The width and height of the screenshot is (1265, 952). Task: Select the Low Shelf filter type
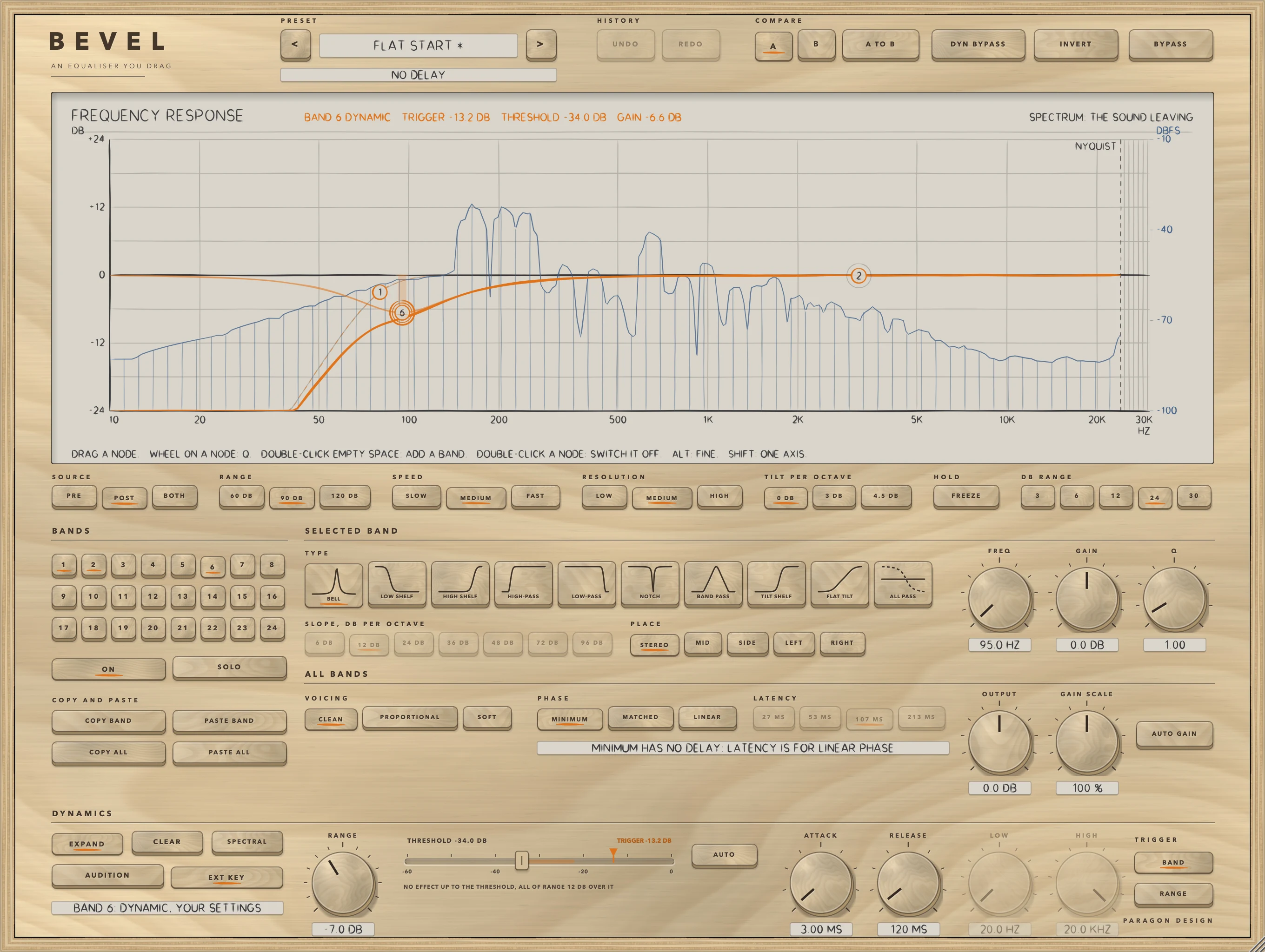pos(397,583)
